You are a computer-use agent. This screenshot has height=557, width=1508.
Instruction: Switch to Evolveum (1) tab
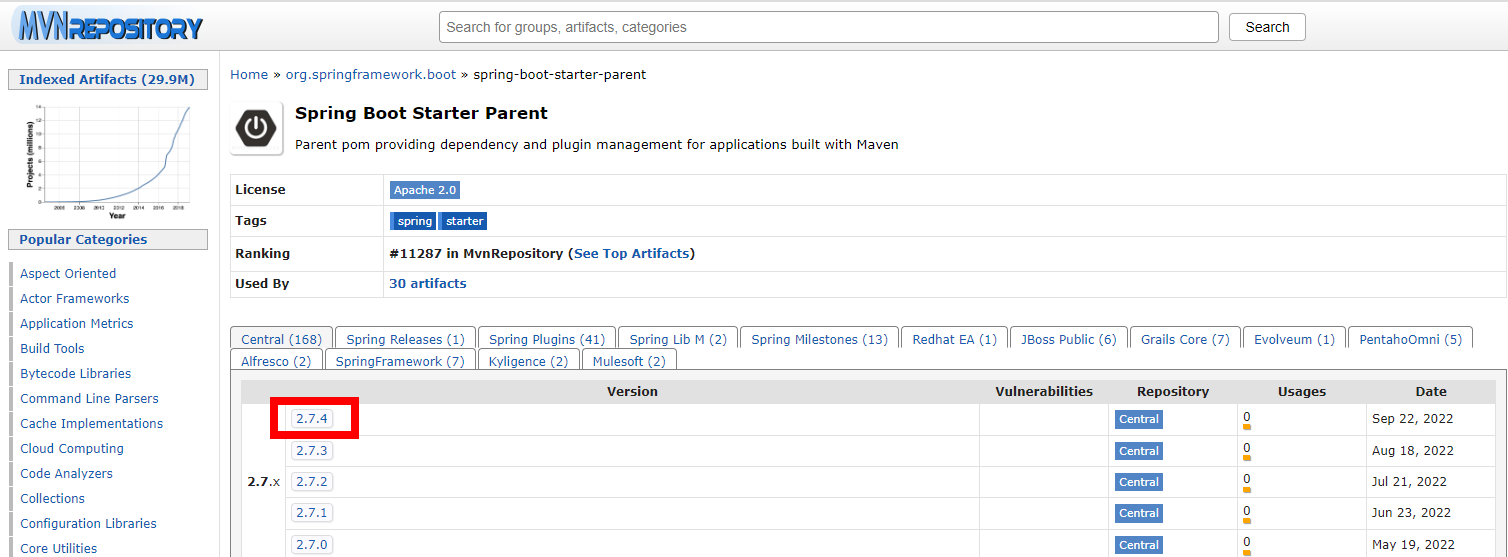click(x=1294, y=339)
